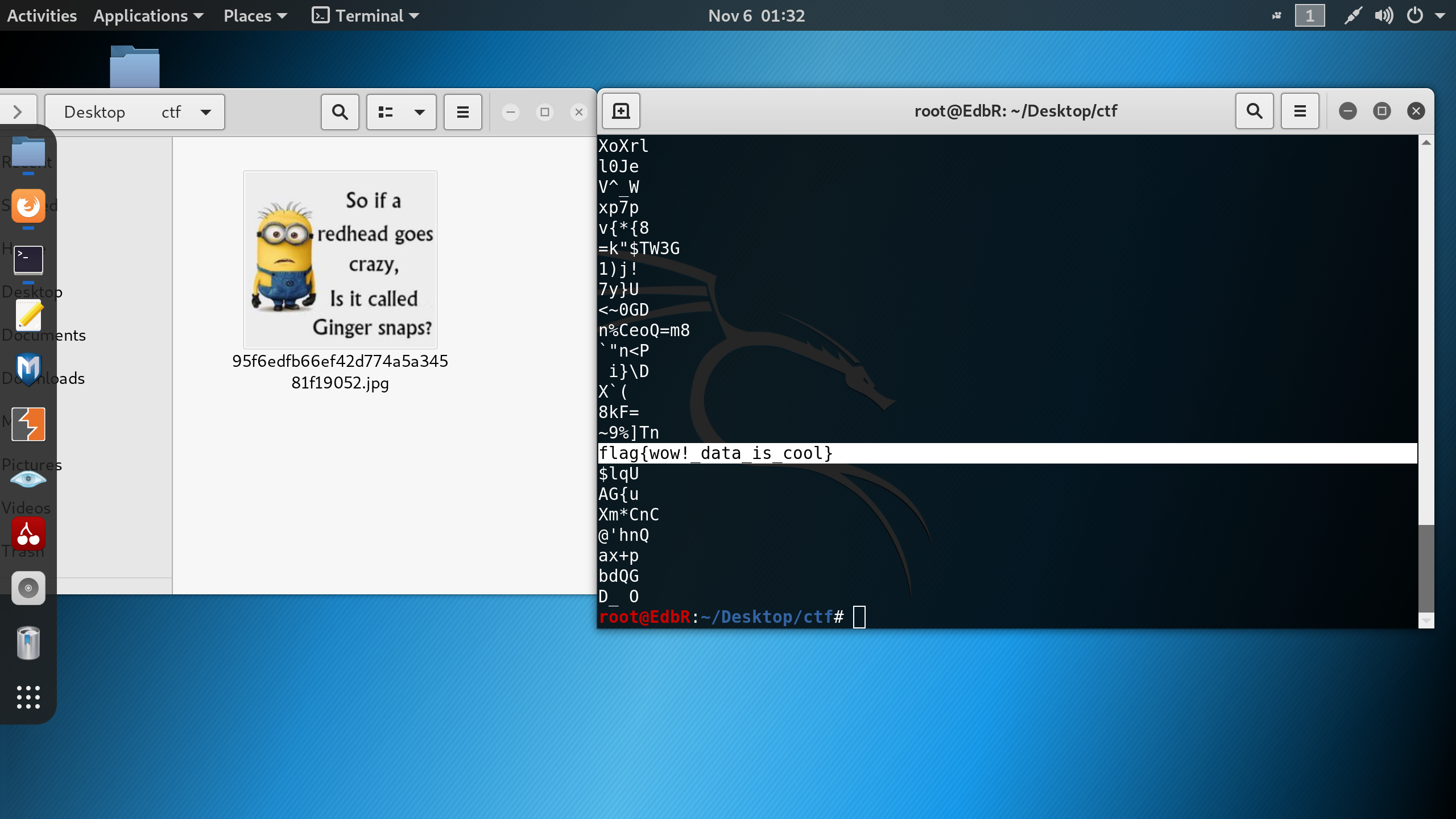Click terminal line n%CeoQ=m8
The height and width of the screenshot is (819, 1456).
[644, 330]
